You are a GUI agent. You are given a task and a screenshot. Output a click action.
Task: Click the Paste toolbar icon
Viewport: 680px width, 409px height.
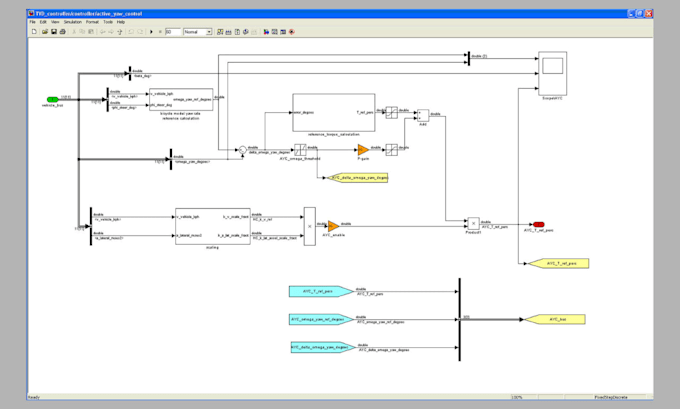point(91,32)
